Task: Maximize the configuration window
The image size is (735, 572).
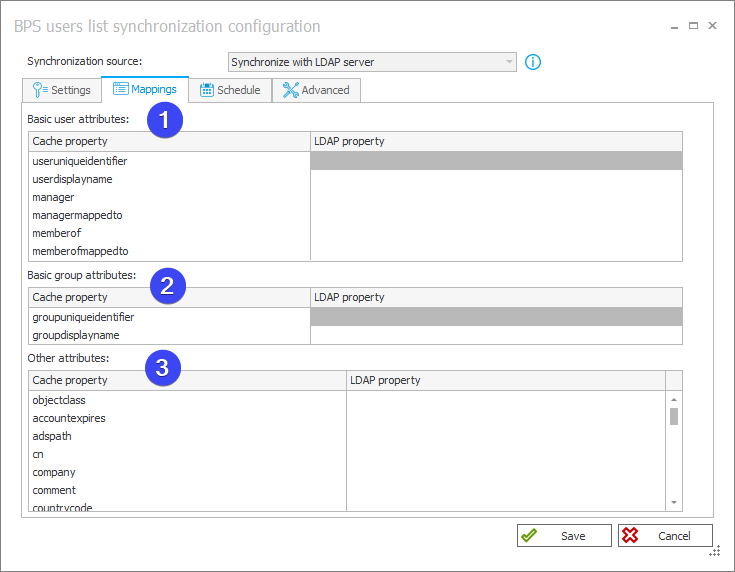Action: click(x=693, y=26)
